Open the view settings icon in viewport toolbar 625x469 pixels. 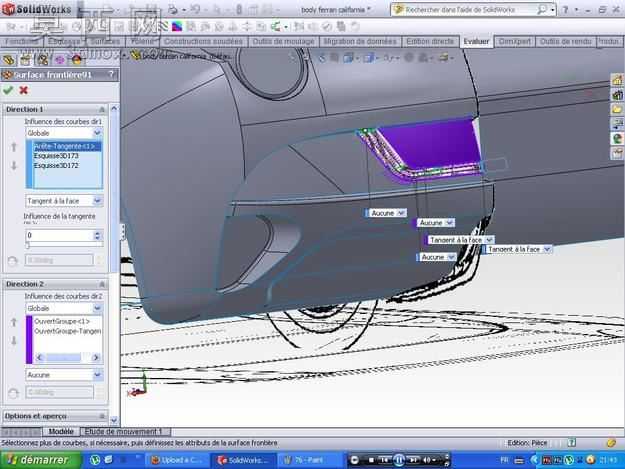(x=444, y=58)
